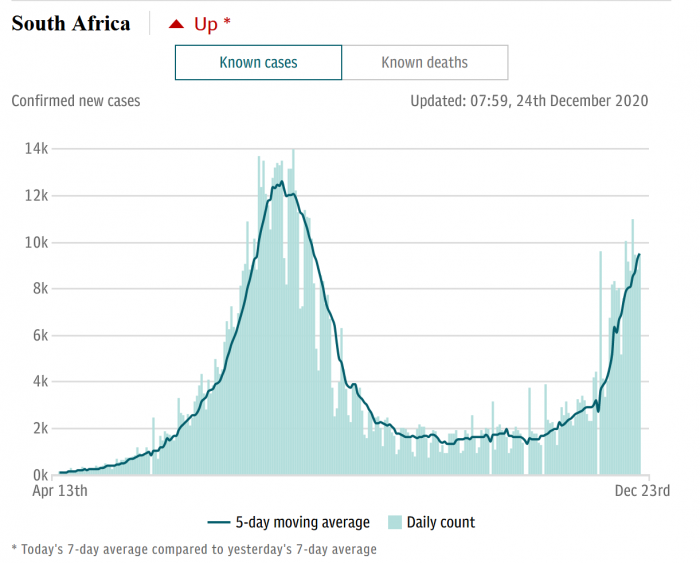Click the red Up triangle icon
700x563 pixels.
(x=176, y=24)
